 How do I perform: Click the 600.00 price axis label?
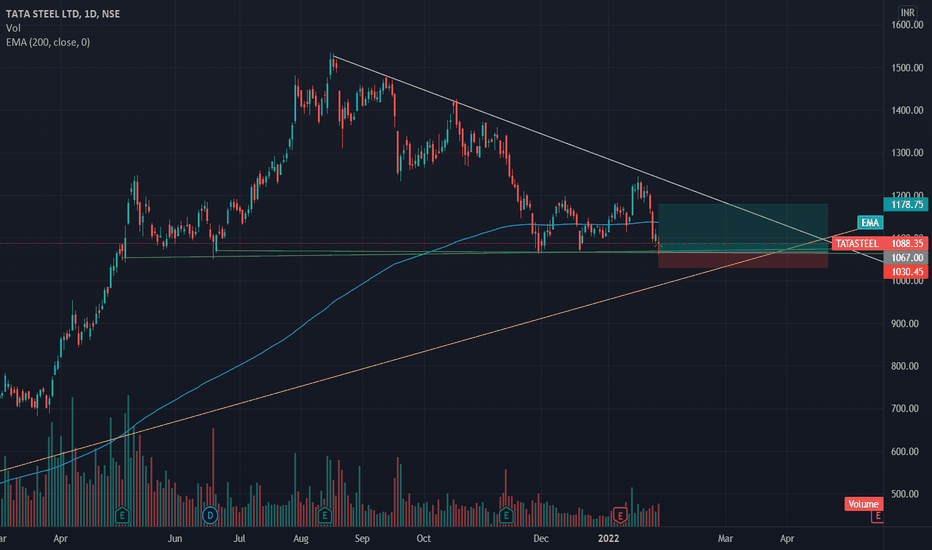(905, 451)
